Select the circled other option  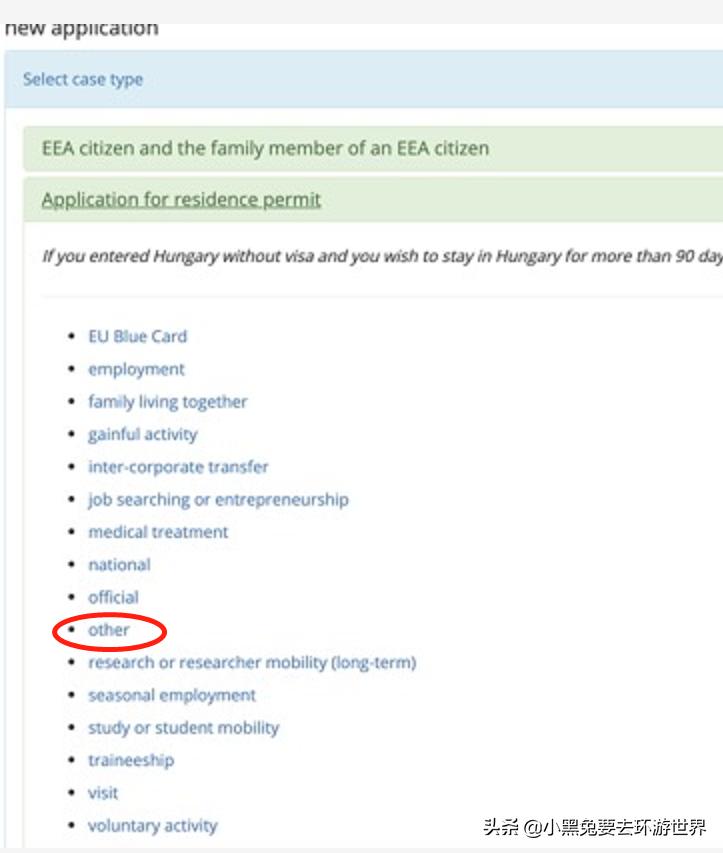pyautogui.click(x=109, y=631)
